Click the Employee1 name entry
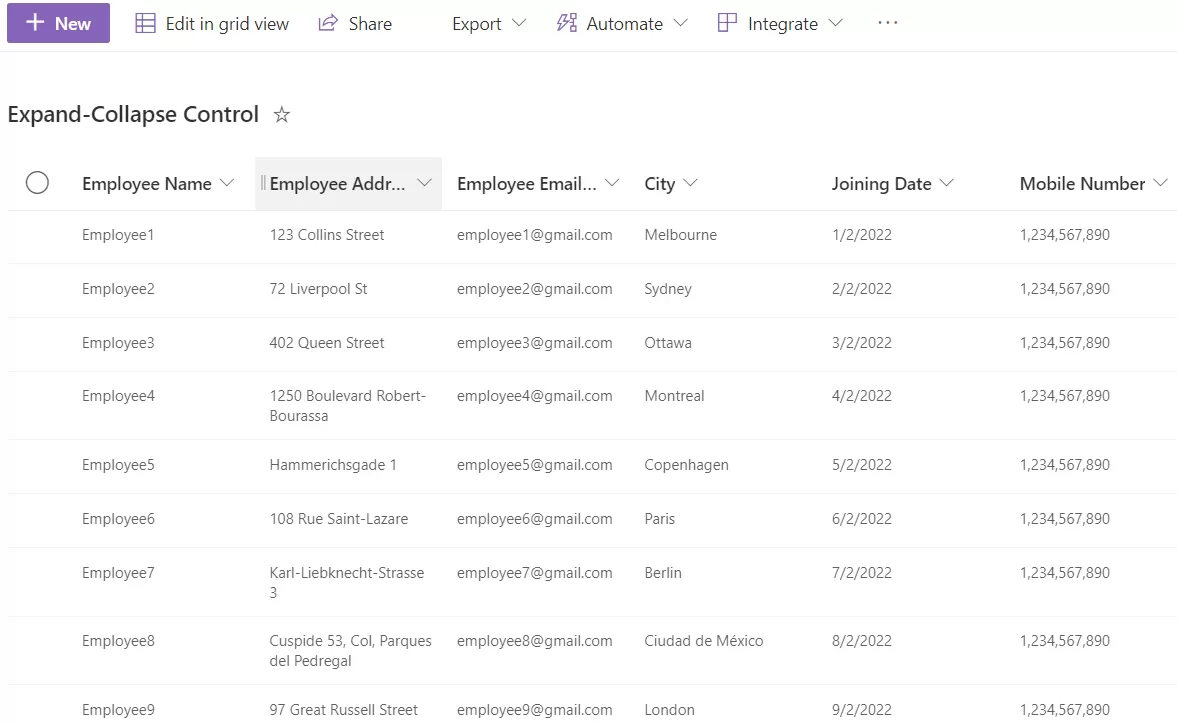The image size is (1177, 724). click(118, 235)
